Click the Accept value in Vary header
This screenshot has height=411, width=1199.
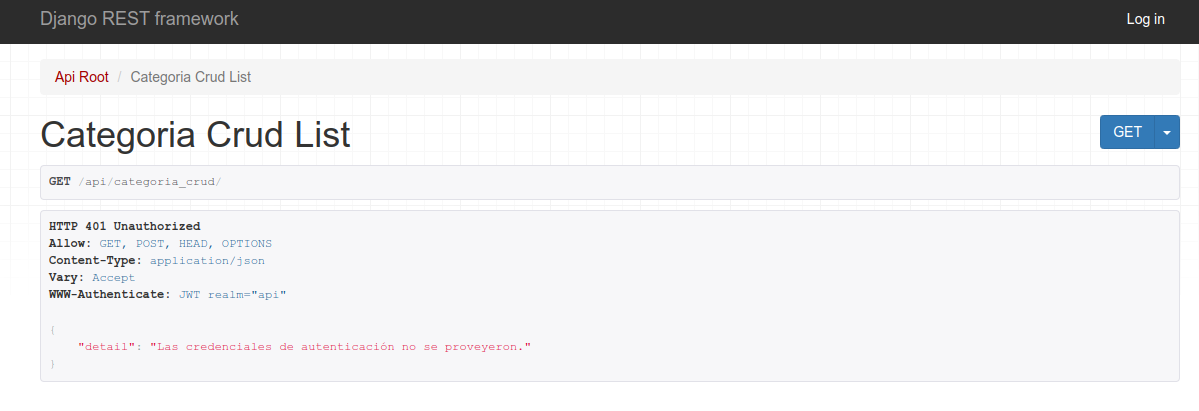pyautogui.click(x=113, y=277)
